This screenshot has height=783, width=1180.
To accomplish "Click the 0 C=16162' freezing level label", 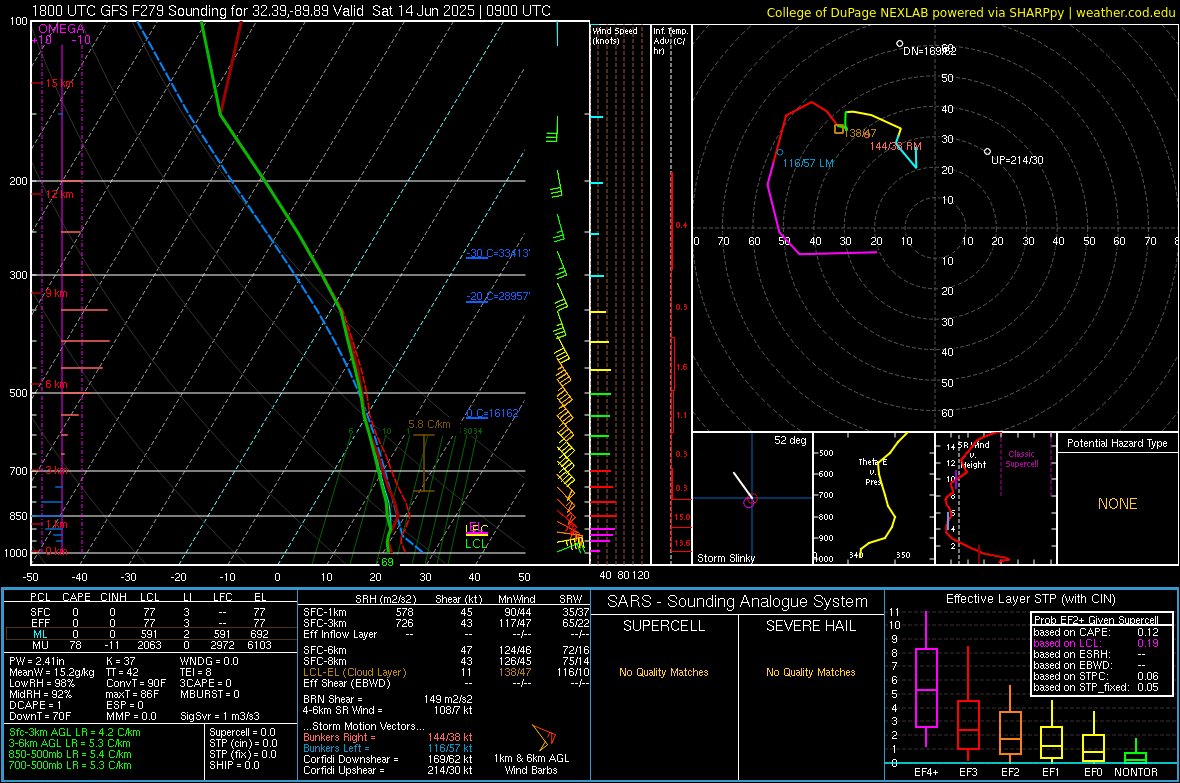I will [492, 413].
